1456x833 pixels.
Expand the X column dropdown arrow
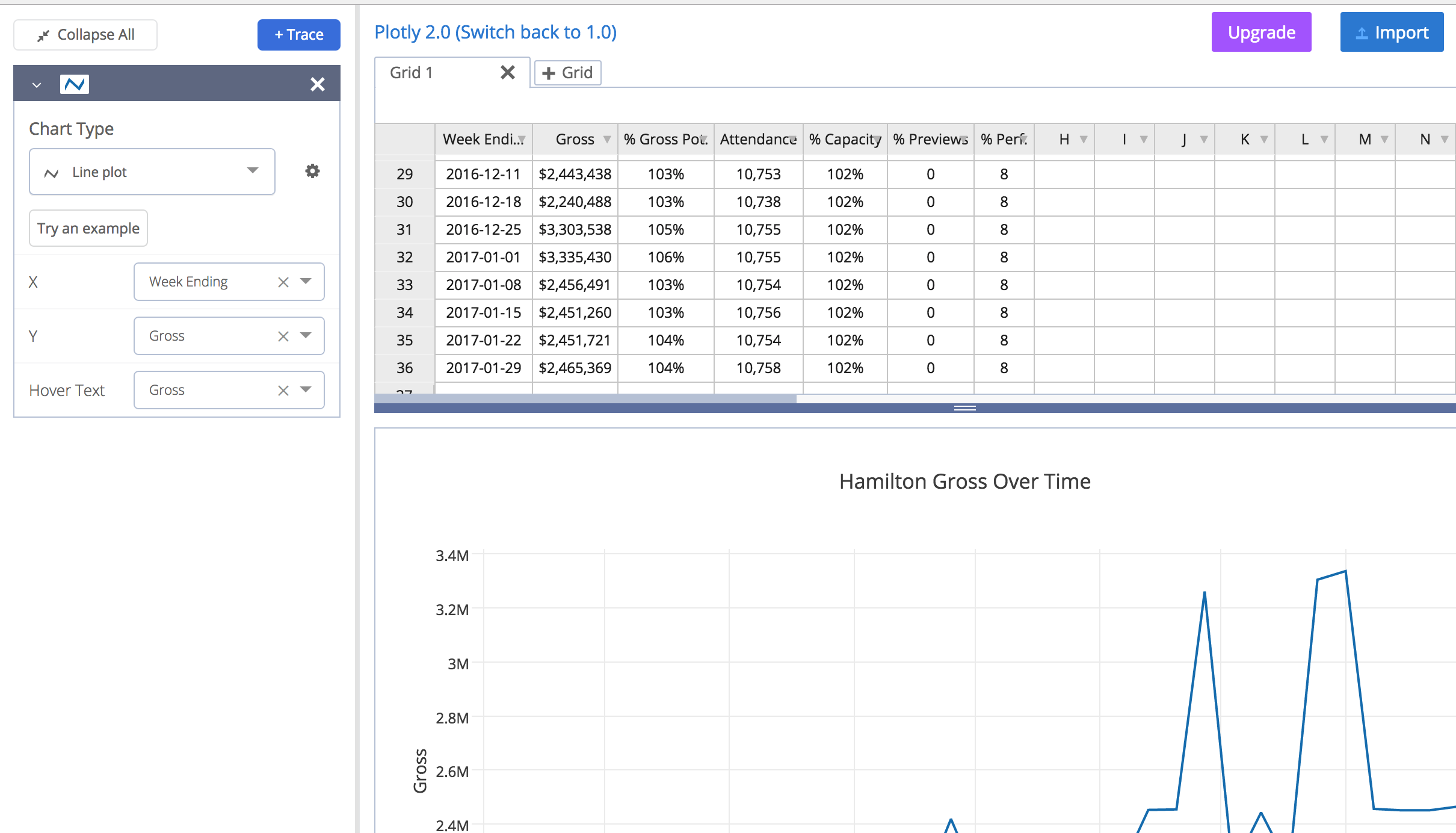[x=306, y=281]
